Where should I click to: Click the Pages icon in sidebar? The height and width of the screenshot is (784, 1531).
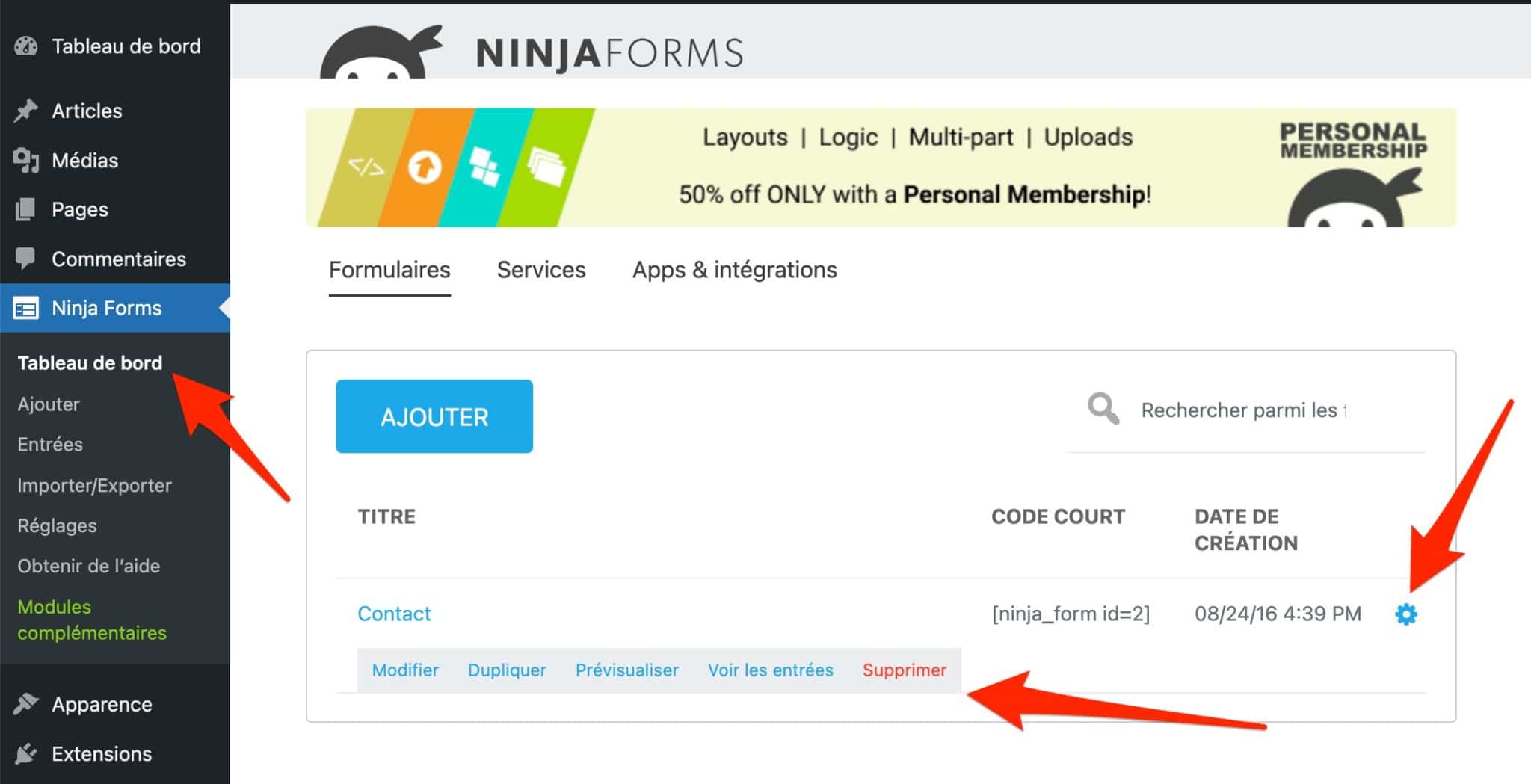(x=25, y=209)
